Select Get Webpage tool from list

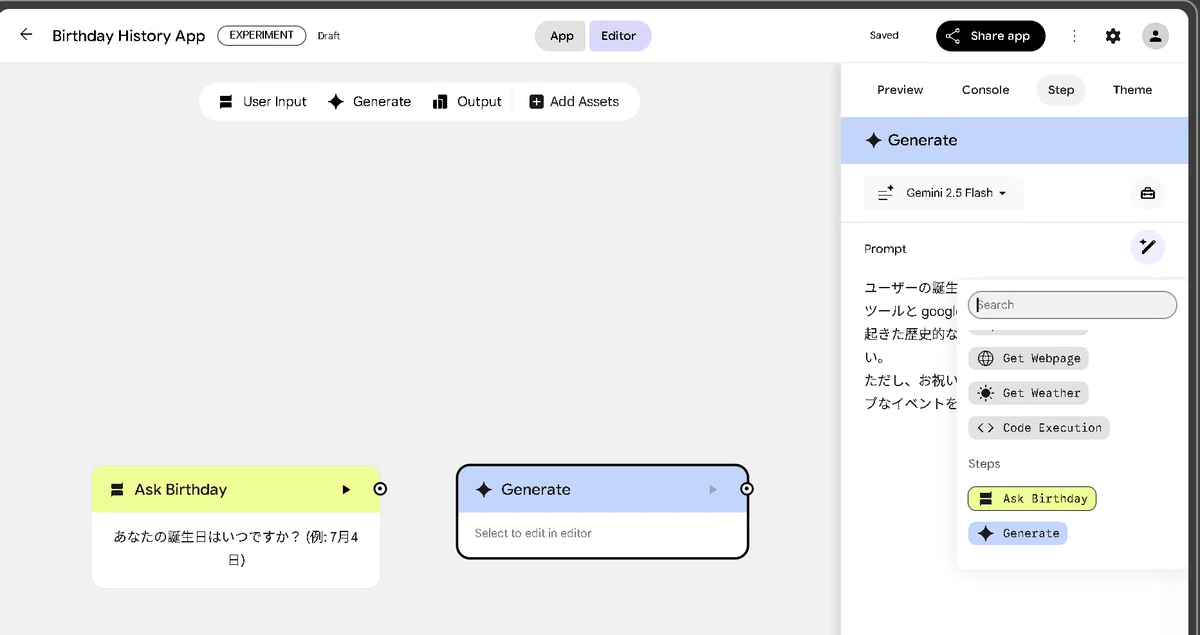coord(1028,358)
